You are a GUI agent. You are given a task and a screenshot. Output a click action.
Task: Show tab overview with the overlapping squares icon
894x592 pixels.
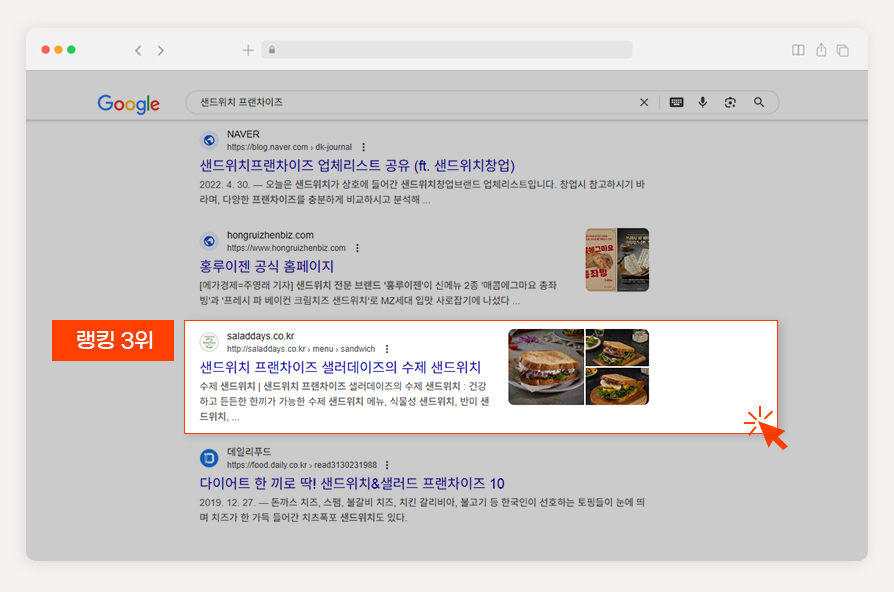point(843,50)
